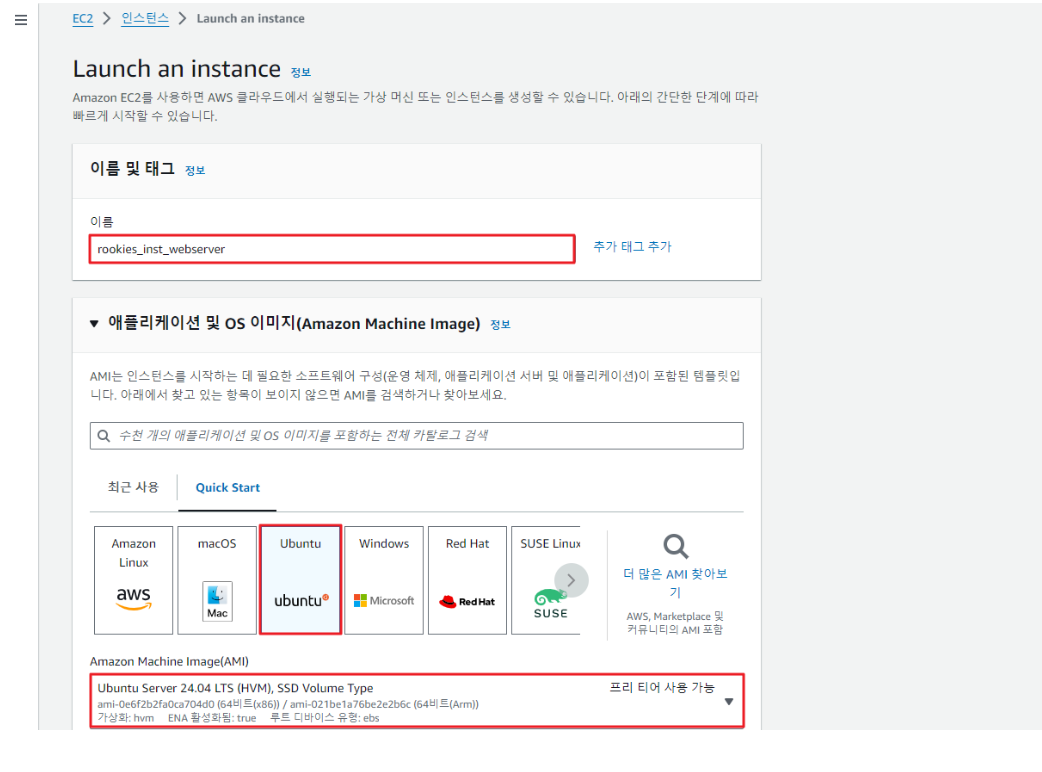Go to EC2 breadcrumb link
1042x772 pixels.
(82, 19)
